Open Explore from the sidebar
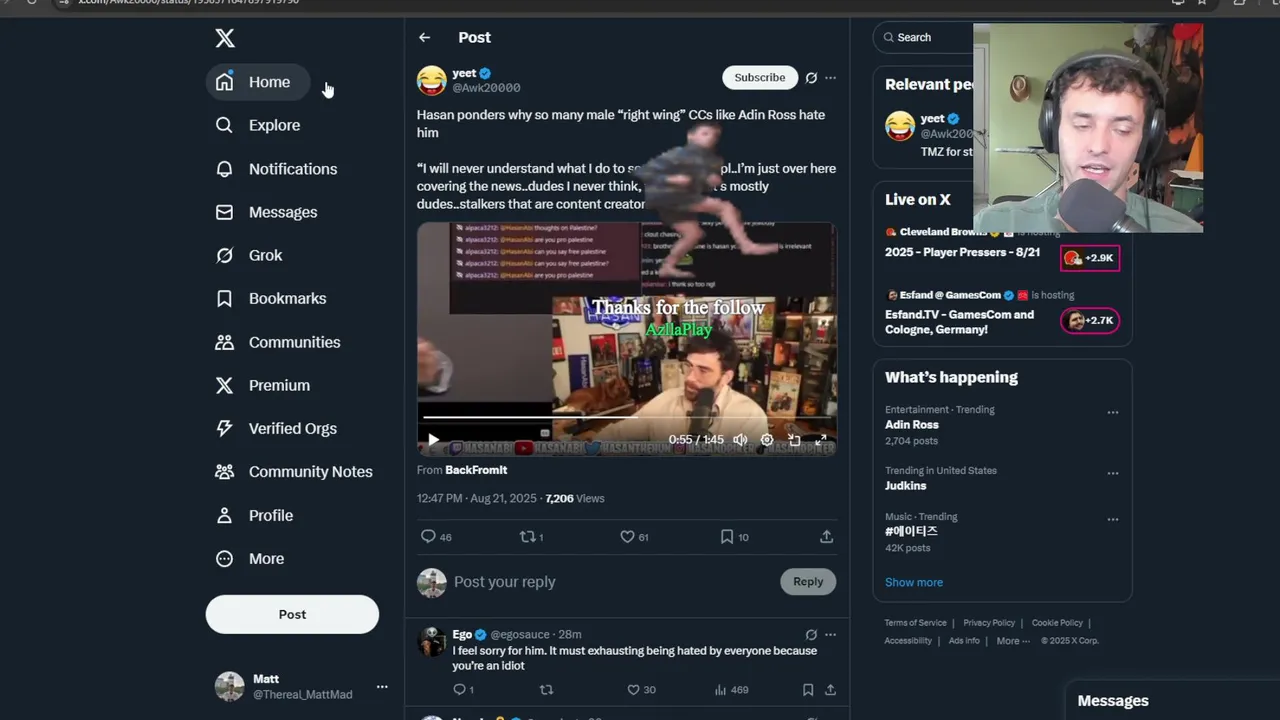The height and width of the screenshot is (720, 1280). pos(258,125)
